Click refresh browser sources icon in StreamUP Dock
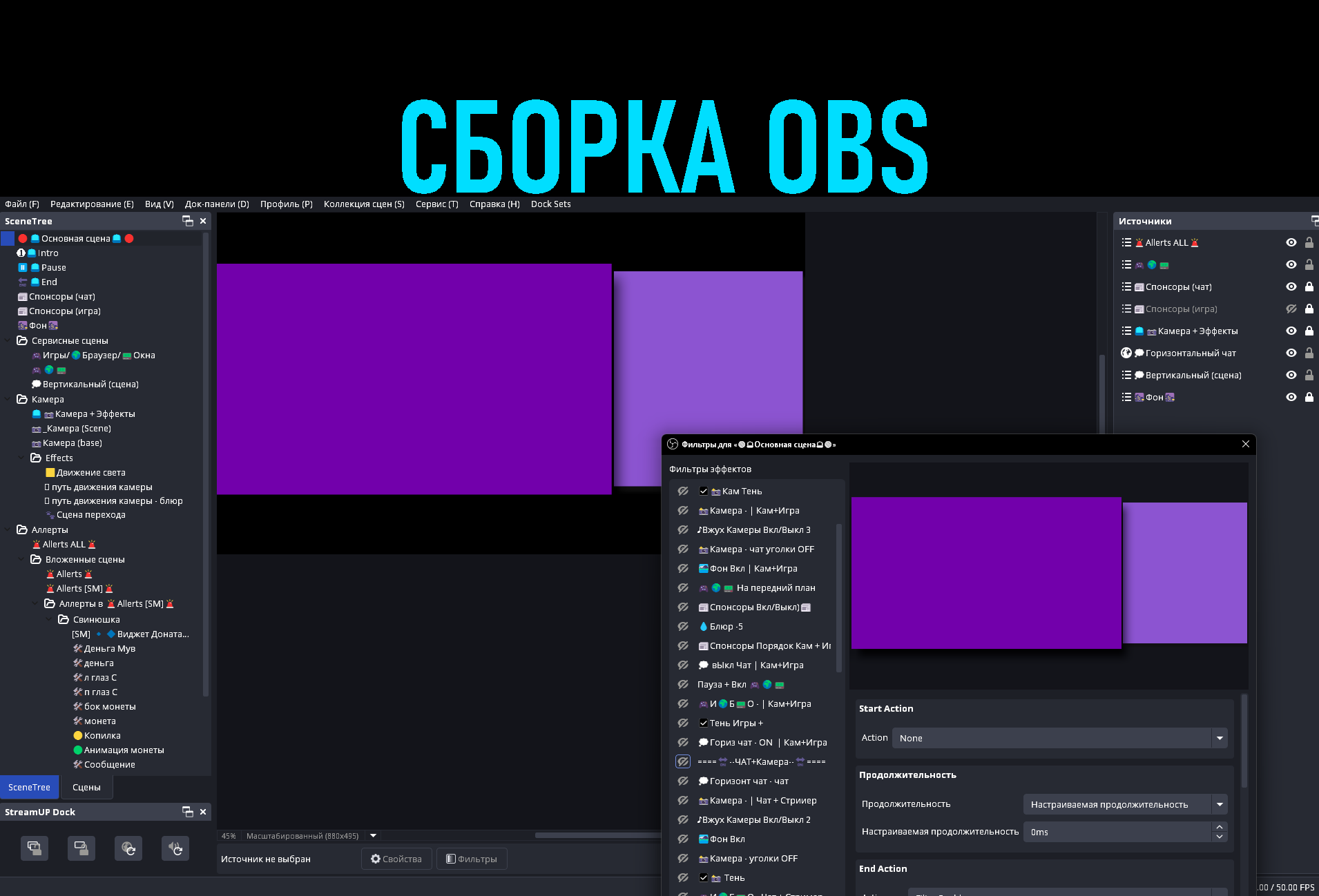Viewport: 1319px width, 896px height. click(x=128, y=848)
